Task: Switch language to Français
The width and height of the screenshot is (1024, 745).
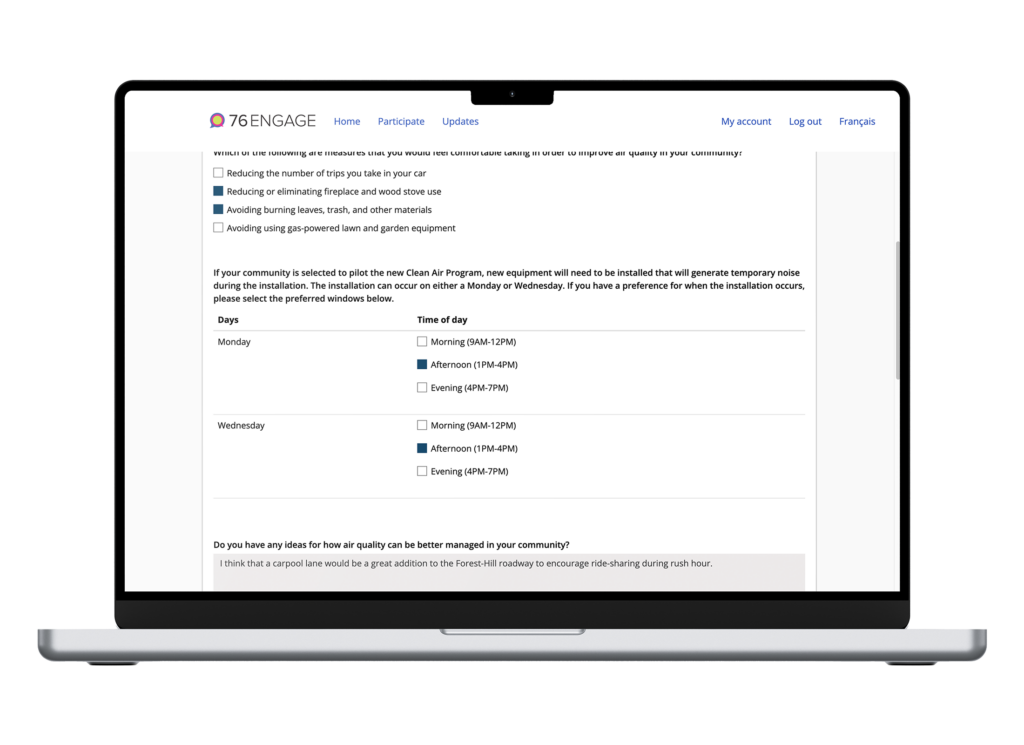Action: click(x=857, y=122)
